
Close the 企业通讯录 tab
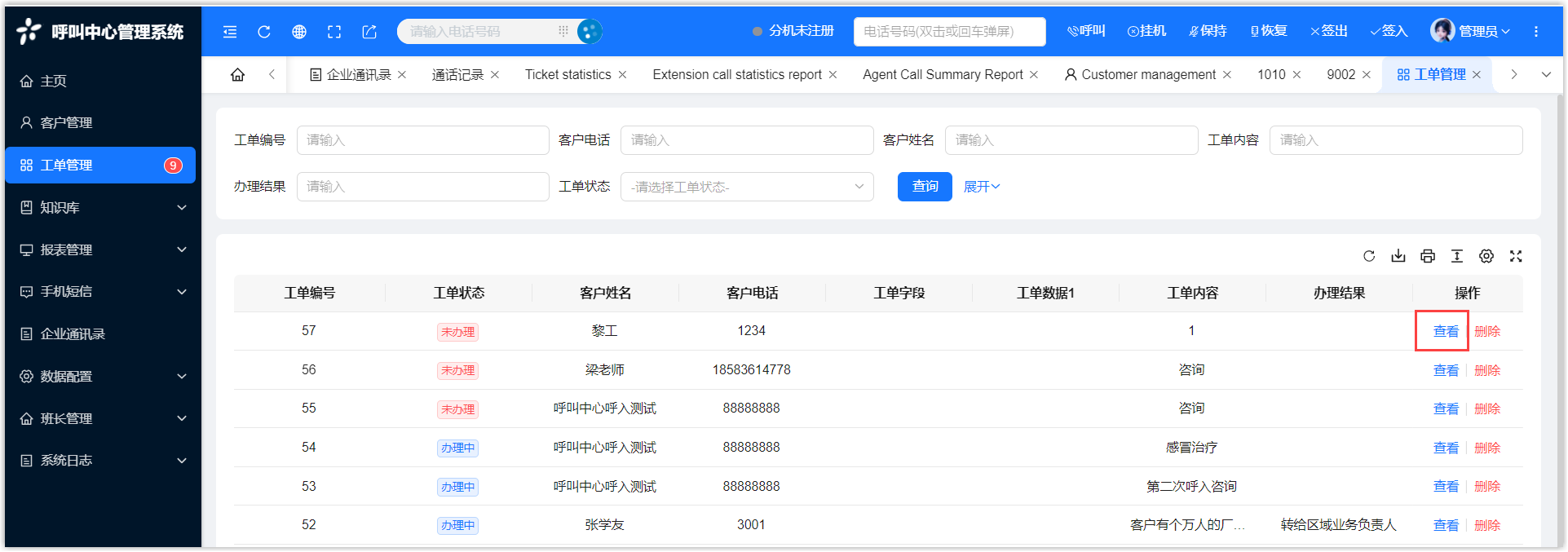tap(402, 75)
